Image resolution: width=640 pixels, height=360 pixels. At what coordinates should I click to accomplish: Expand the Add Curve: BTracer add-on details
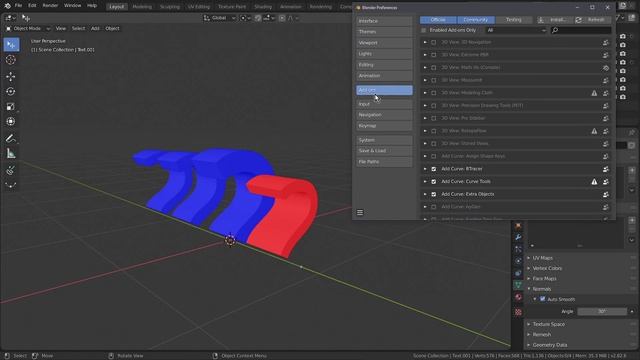click(x=425, y=169)
